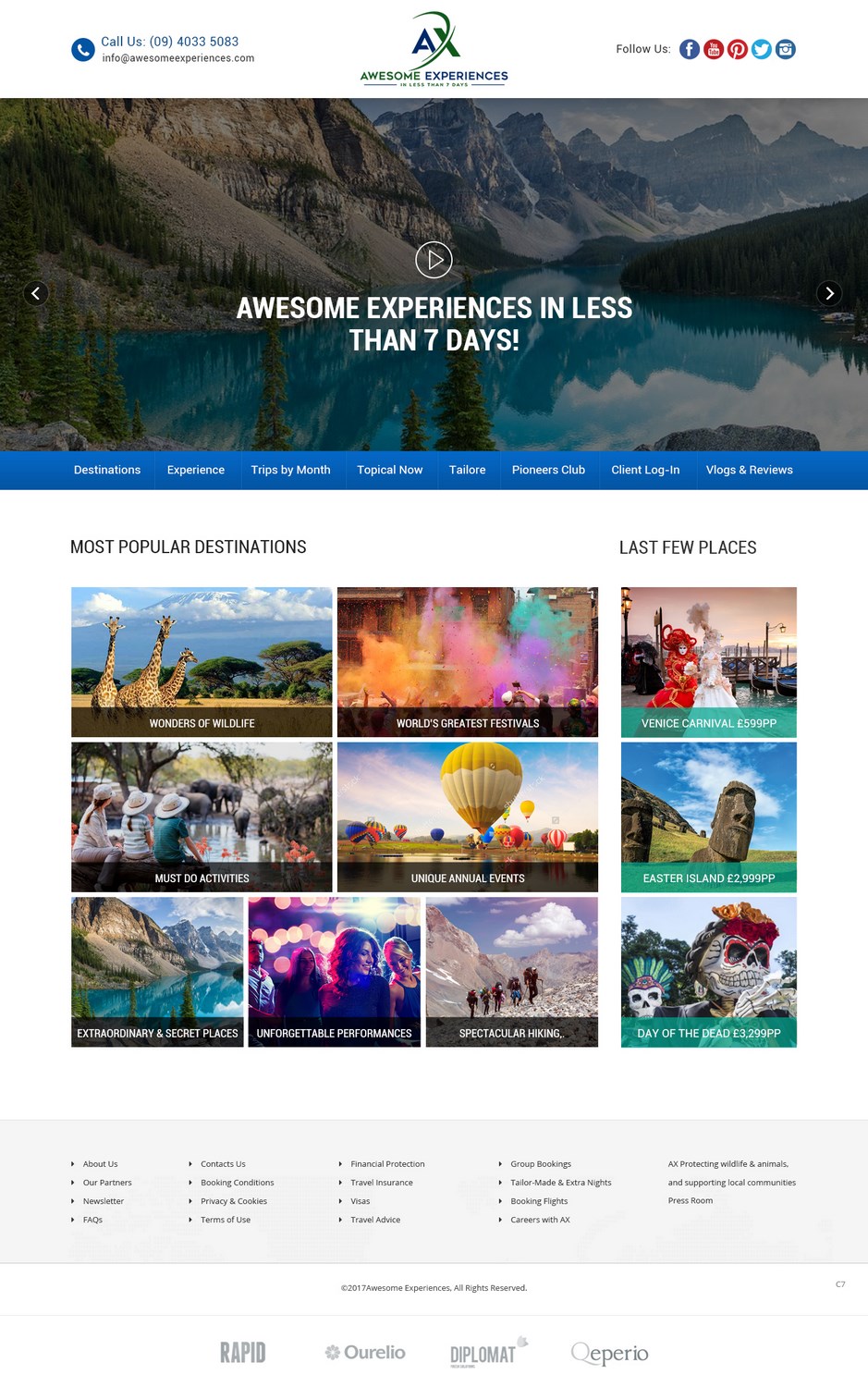The height and width of the screenshot is (1387, 868).
Task: Select Trips by Month in navigation
Action: click(x=290, y=470)
